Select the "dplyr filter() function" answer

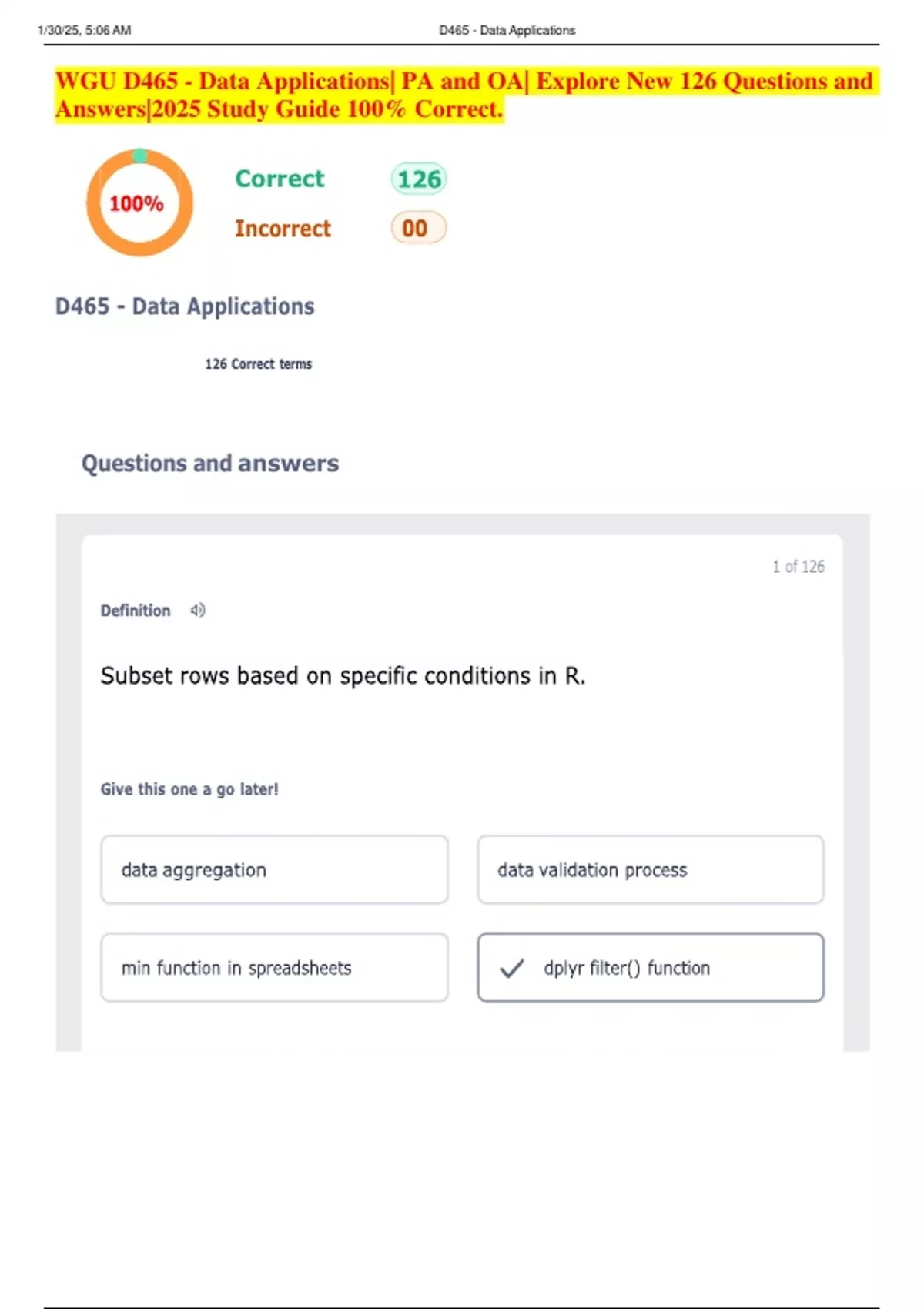pyautogui.click(x=651, y=968)
